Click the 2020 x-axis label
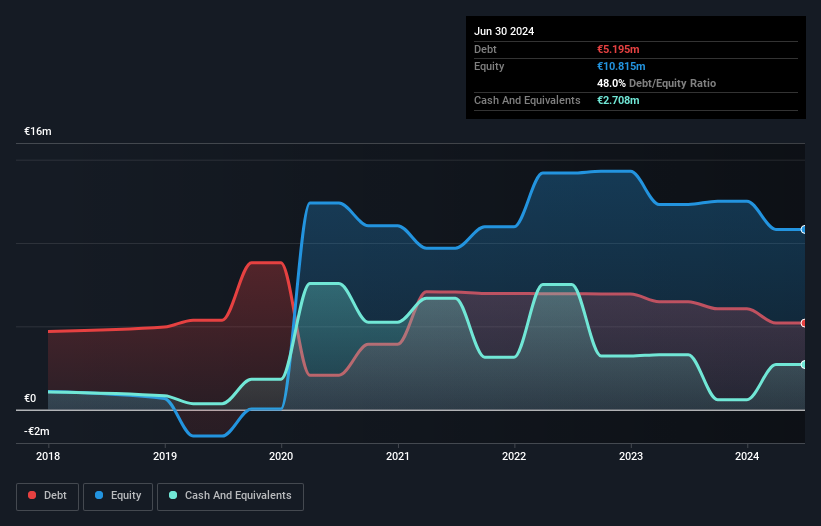 (281, 456)
